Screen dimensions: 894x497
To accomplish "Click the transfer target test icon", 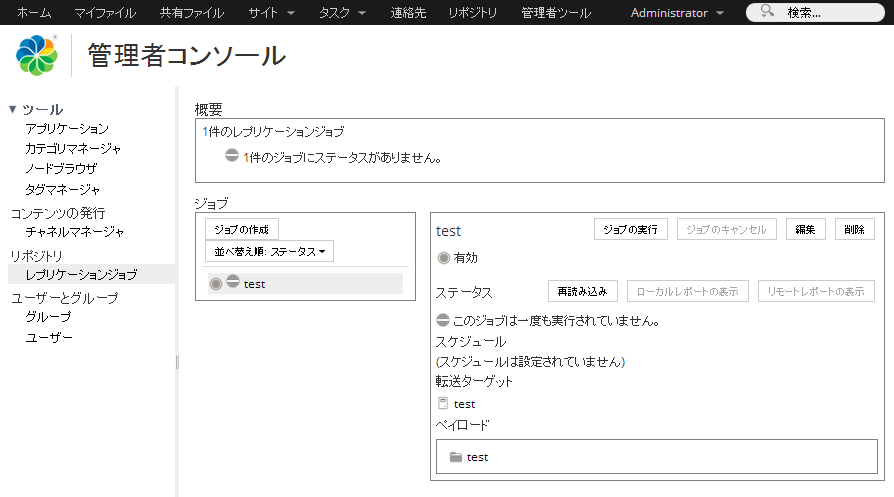I will pyautogui.click(x=443, y=404).
